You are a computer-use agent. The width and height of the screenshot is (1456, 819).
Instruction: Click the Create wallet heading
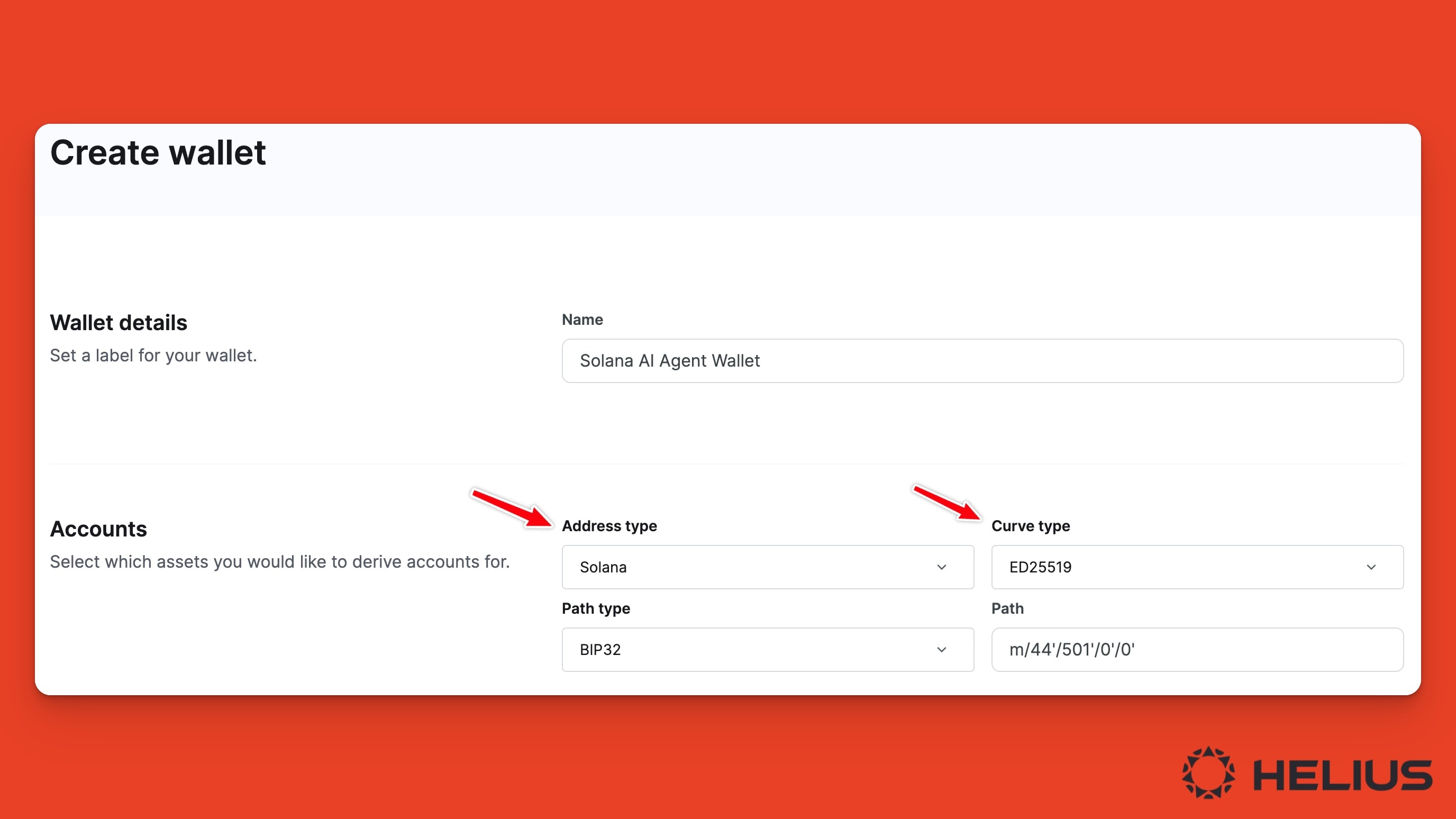click(x=158, y=152)
